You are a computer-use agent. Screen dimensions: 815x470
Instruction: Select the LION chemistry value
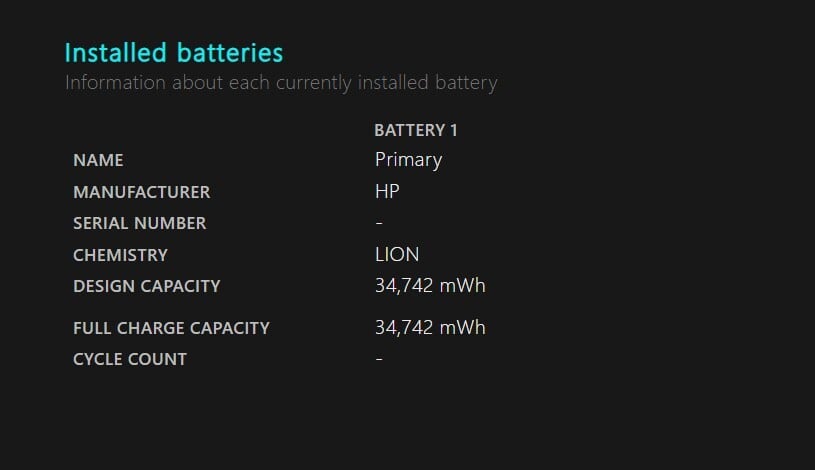(397, 254)
